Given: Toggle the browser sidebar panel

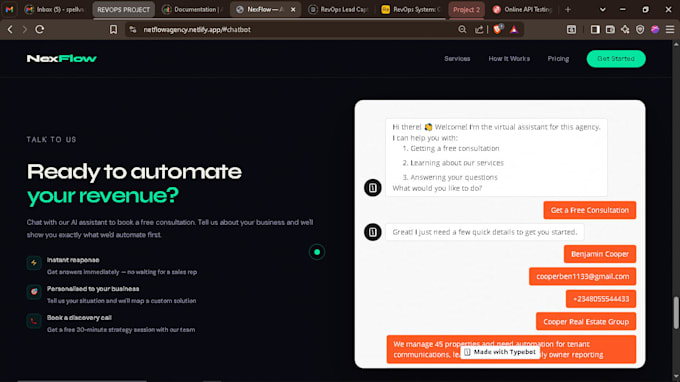Looking at the screenshot, I should [x=595, y=29].
